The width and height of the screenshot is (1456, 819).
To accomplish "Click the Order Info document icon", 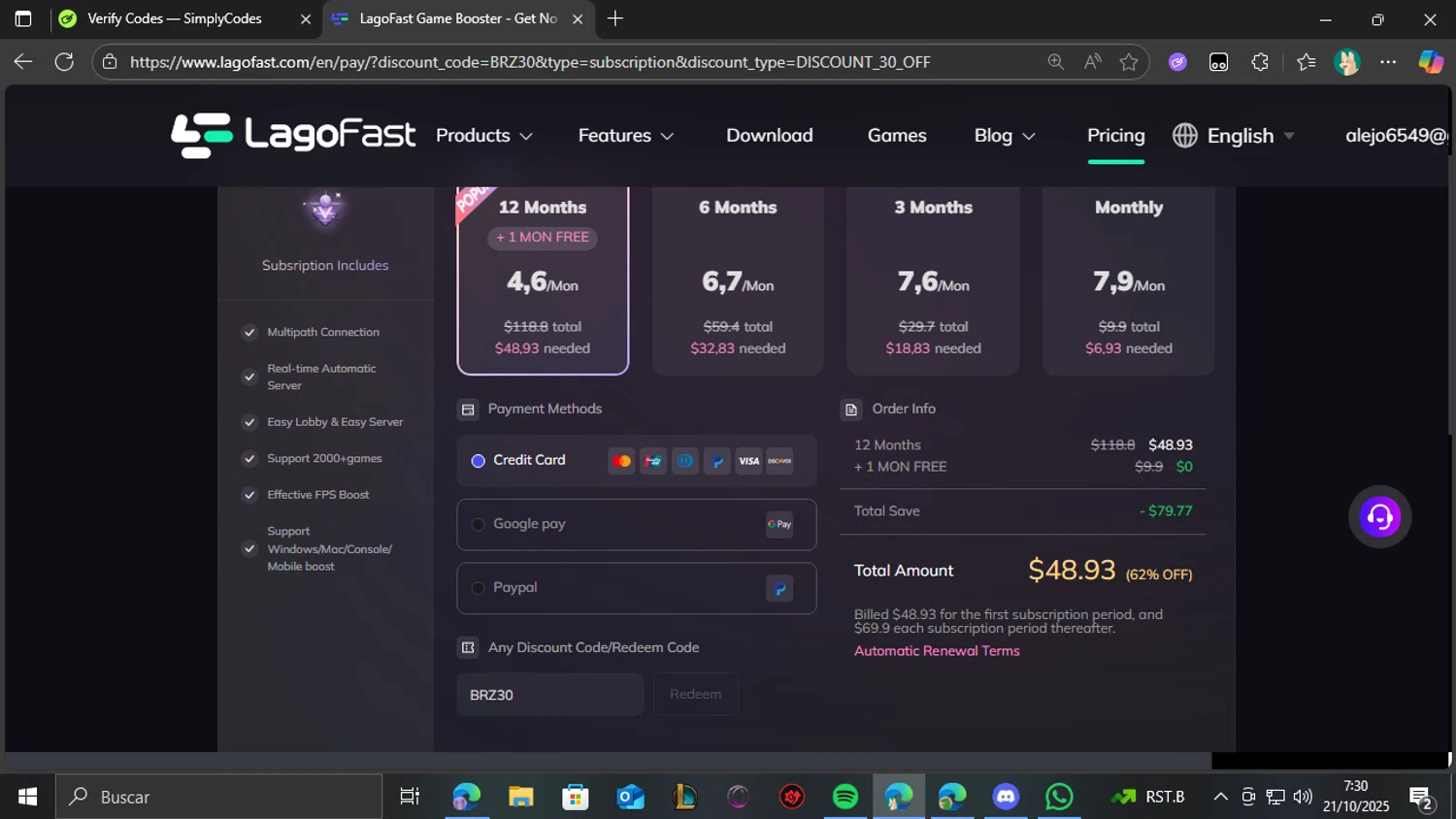I will click(x=851, y=409).
